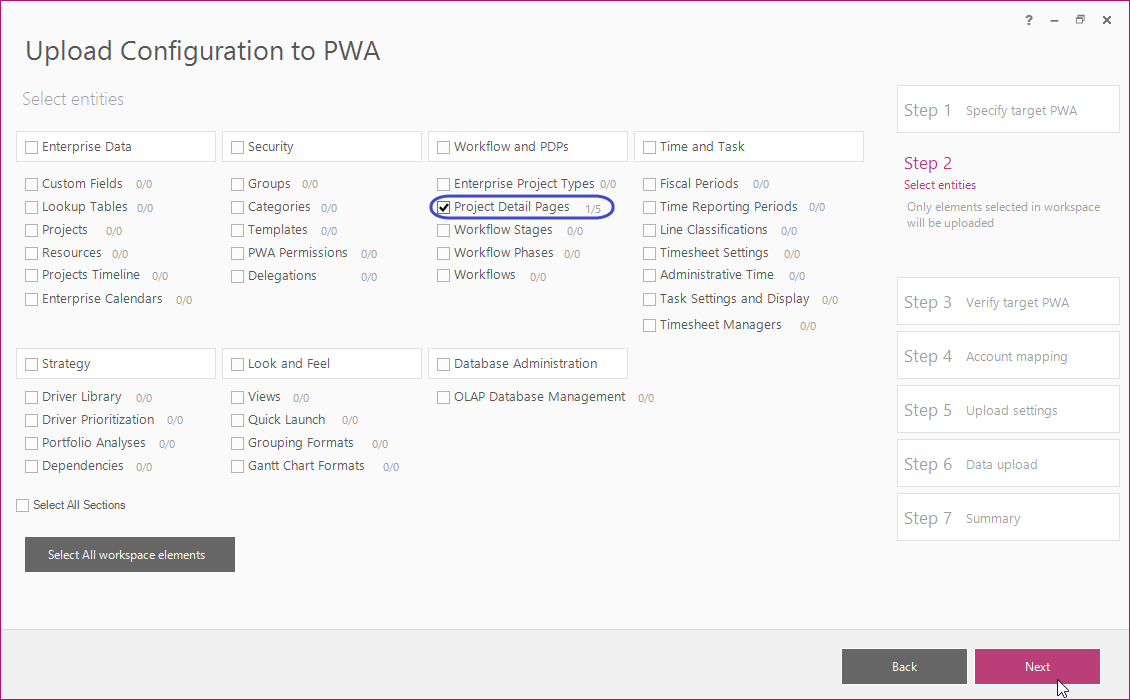The width and height of the screenshot is (1130, 700).
Task: Tick the PWA Permissions checkbox
Action: 238,254
